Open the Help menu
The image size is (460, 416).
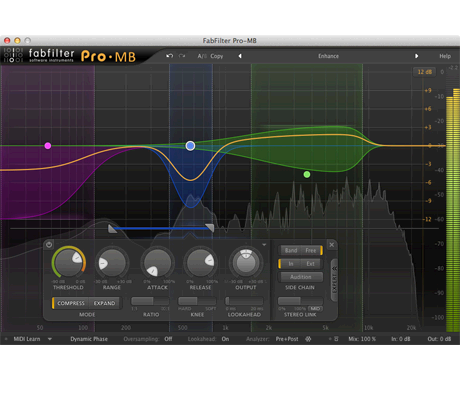445,56
